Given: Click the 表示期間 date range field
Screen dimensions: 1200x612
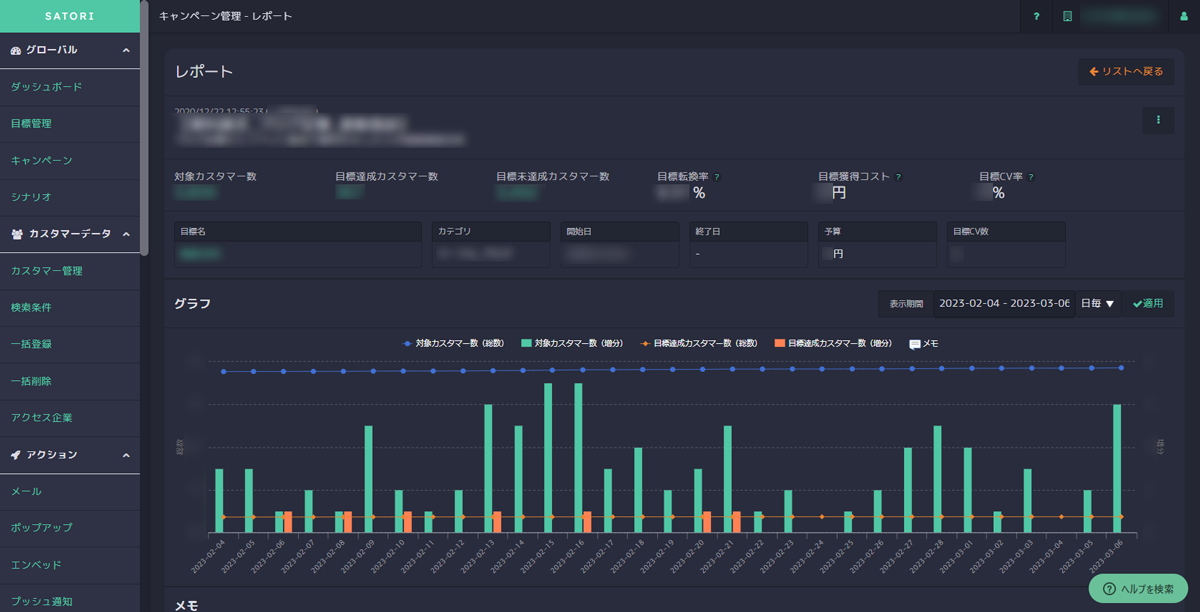Looking at the screenshot, I should (x=1004, y=303).
